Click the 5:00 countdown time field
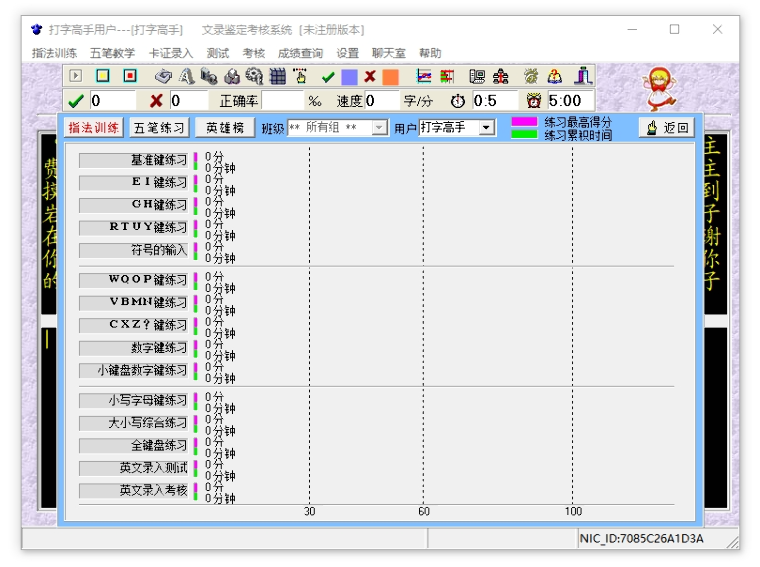Image resolution: width=760 pixels, height=567 pixels. coord(570,101)
